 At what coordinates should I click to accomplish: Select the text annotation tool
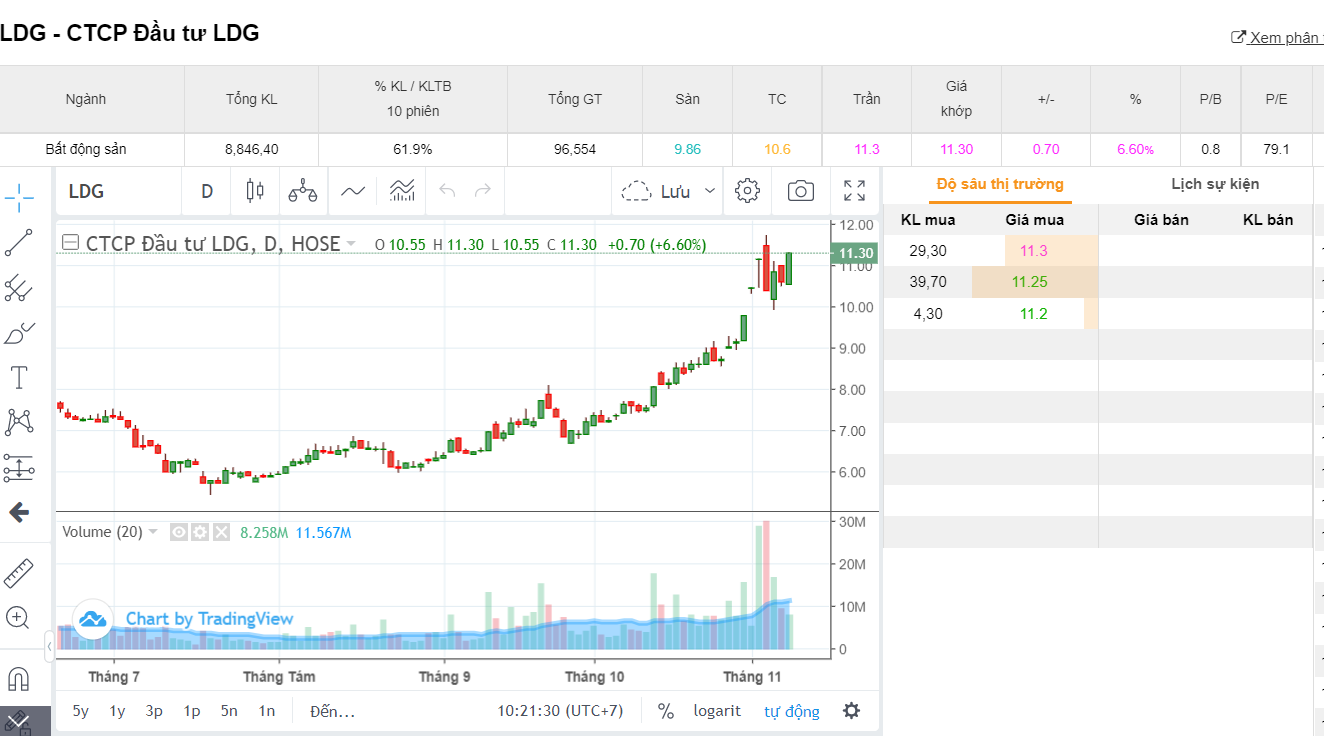tap(18, 378)
